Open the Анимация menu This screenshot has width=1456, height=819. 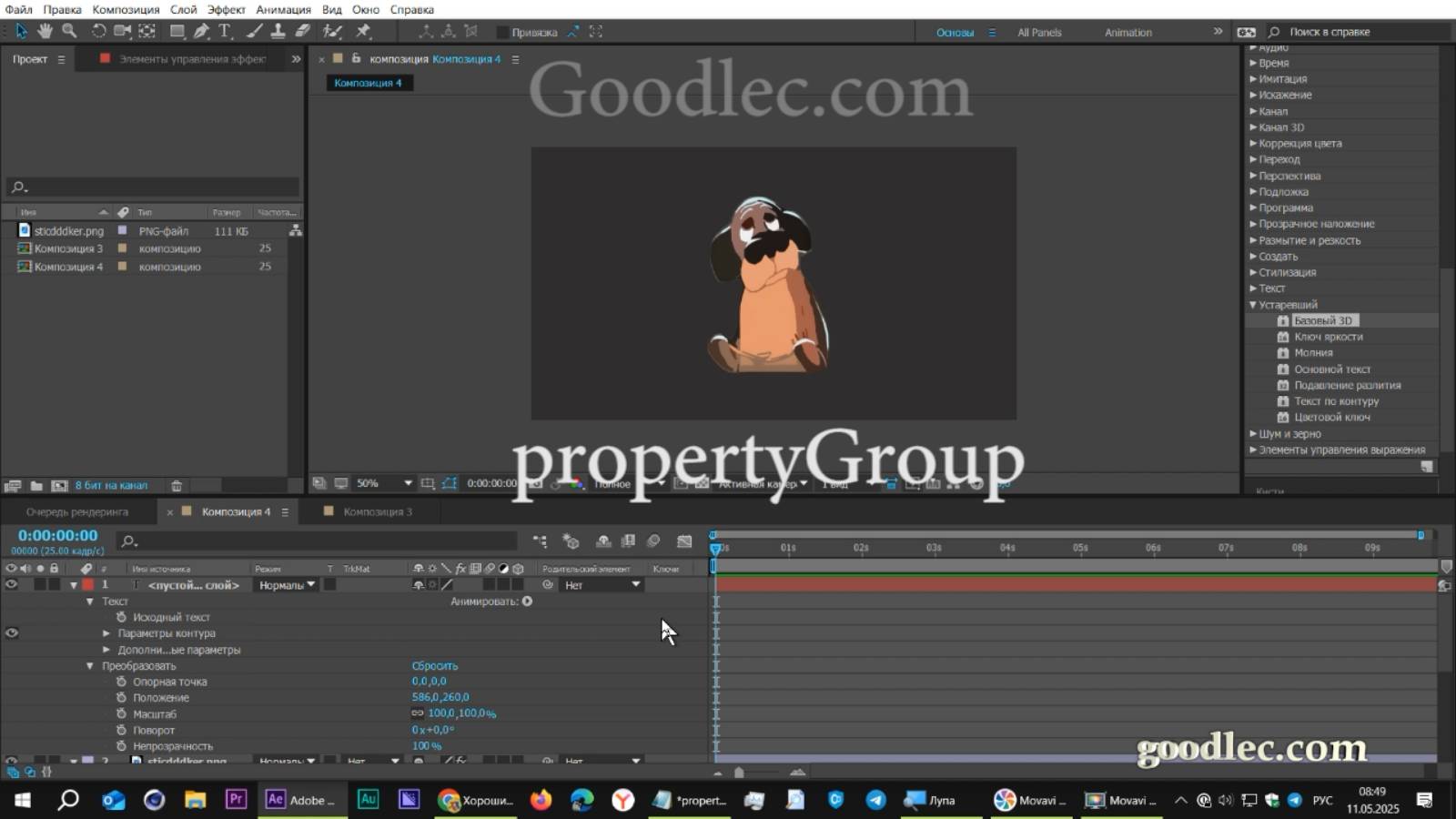283,9
